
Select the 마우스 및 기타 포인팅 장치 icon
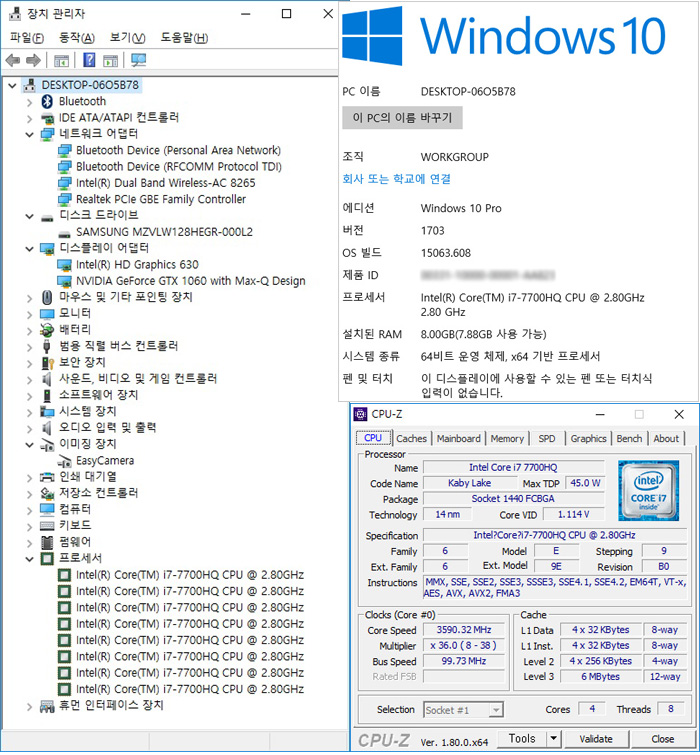(x=47, y=298)
